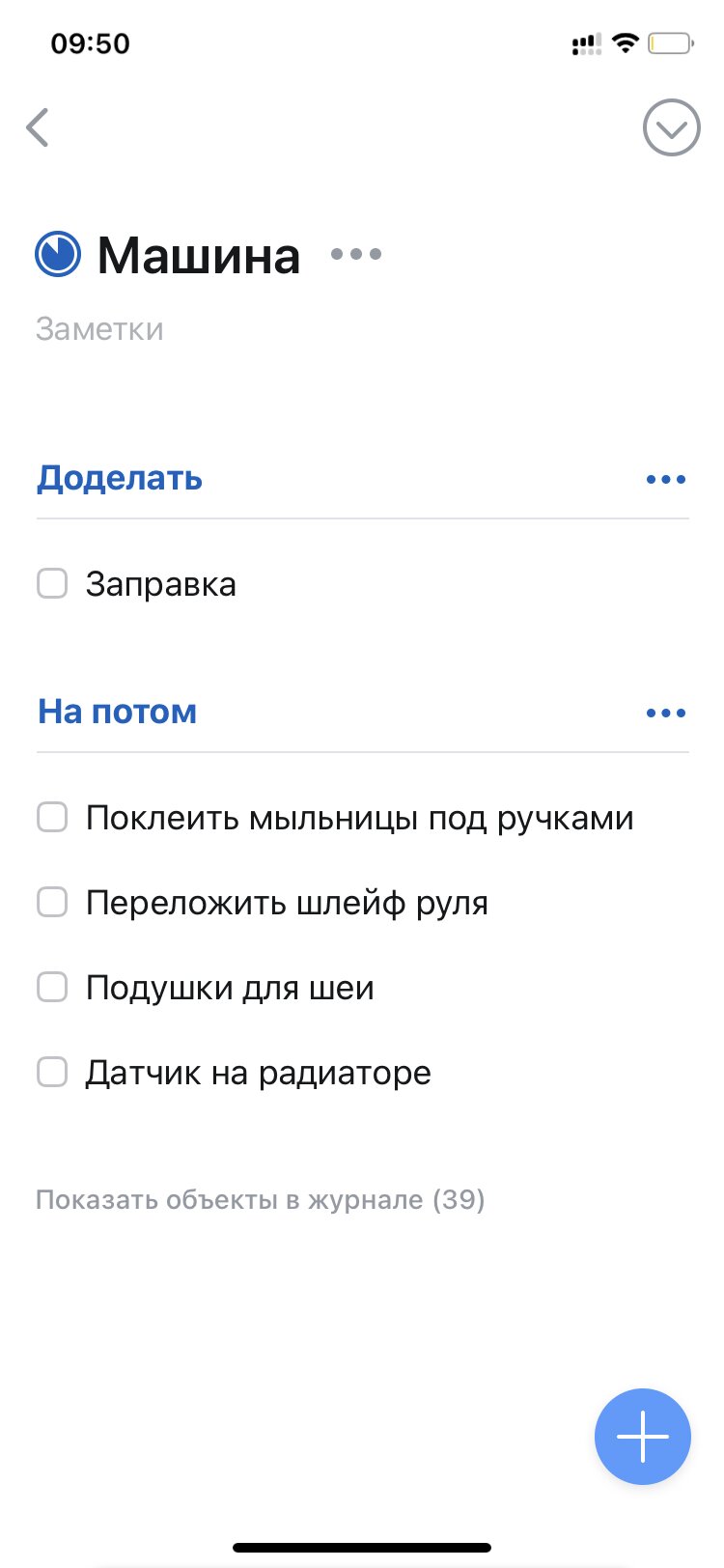This screenshot has height=1568, width=724.
Task: Check off the Заправка task
Action: coord(52,583)
